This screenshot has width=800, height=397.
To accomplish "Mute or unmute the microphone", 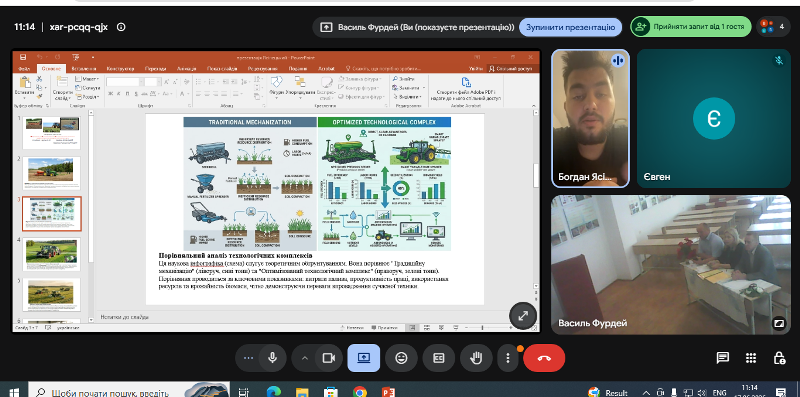I will [272, 358].
